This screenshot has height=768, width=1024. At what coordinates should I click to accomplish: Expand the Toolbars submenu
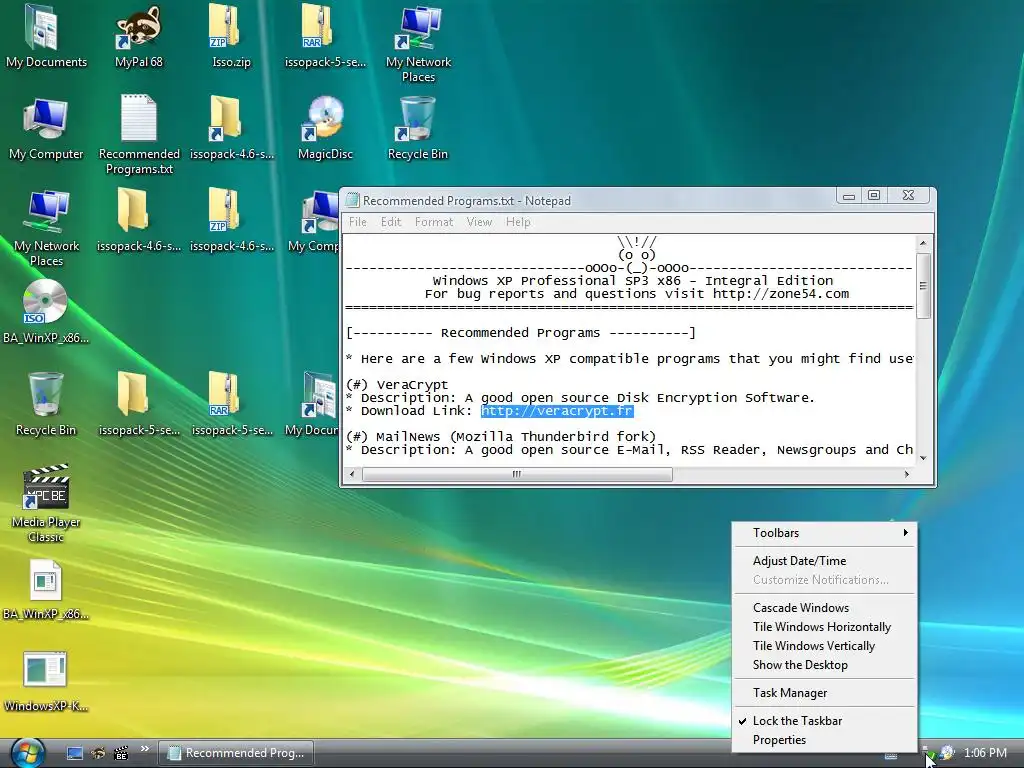(825, 532)
